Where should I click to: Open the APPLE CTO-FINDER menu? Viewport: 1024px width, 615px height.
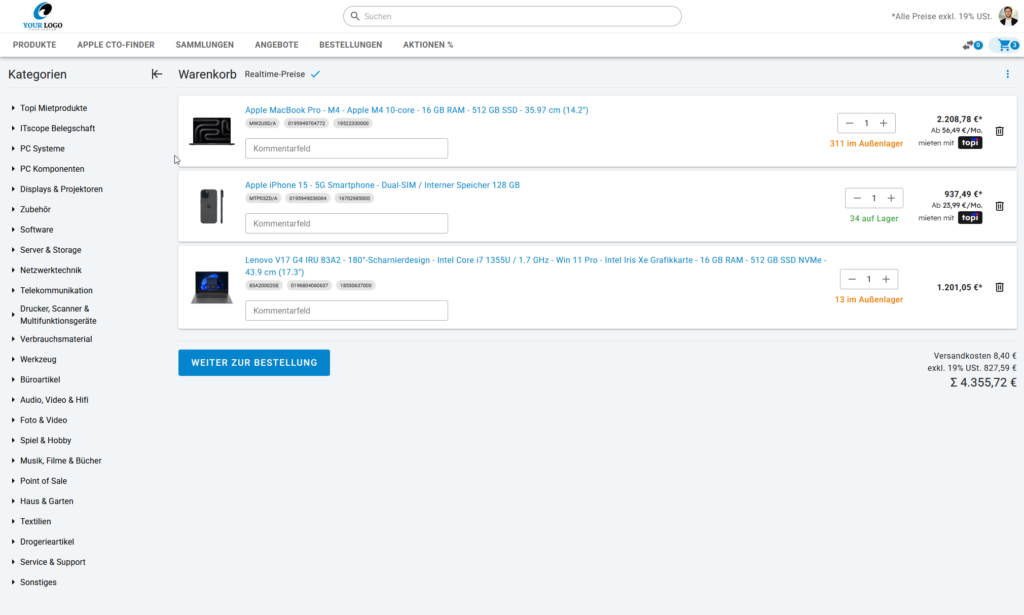[116, 45]
